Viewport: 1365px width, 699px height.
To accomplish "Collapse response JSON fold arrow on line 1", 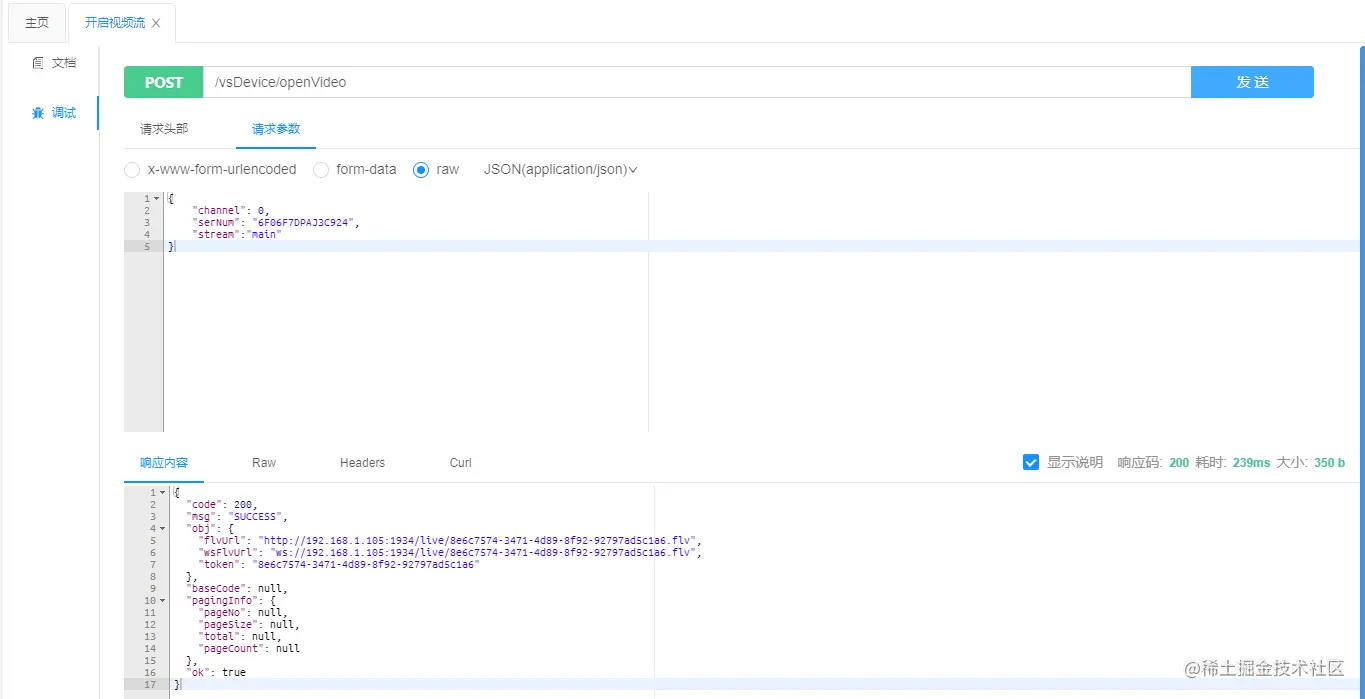I will (160, 493).
